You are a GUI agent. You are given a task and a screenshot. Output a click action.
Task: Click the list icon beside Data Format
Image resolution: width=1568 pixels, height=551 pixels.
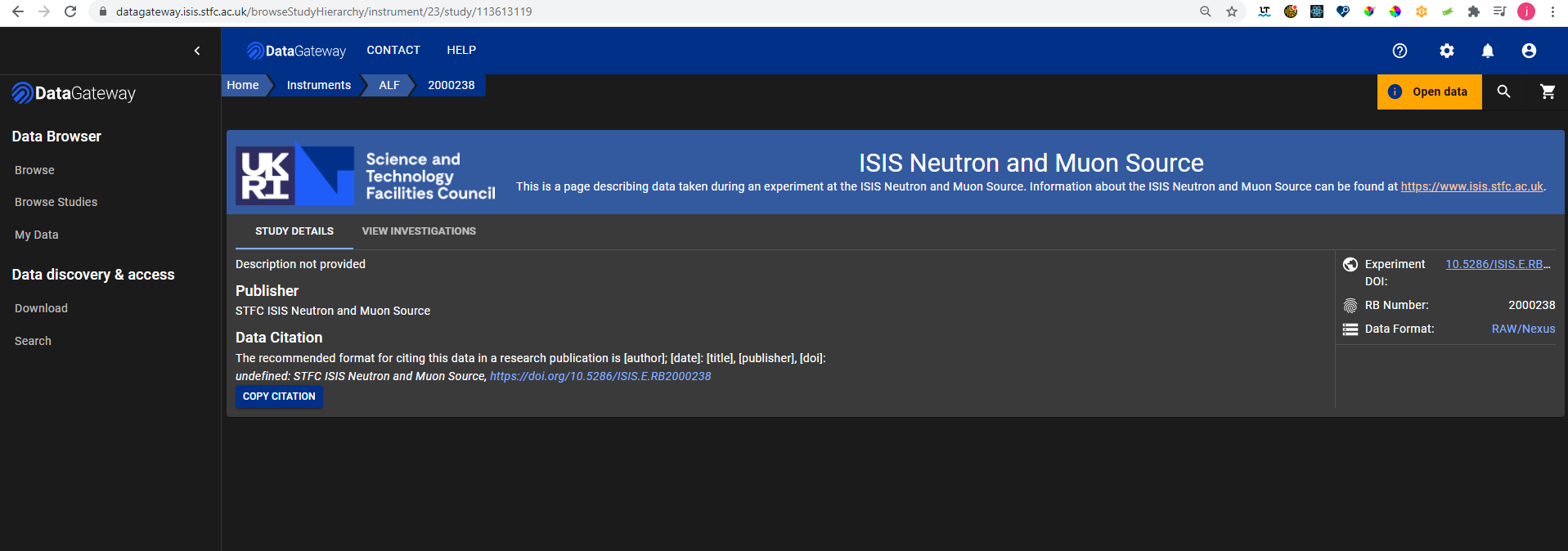tap(1350, 329)
